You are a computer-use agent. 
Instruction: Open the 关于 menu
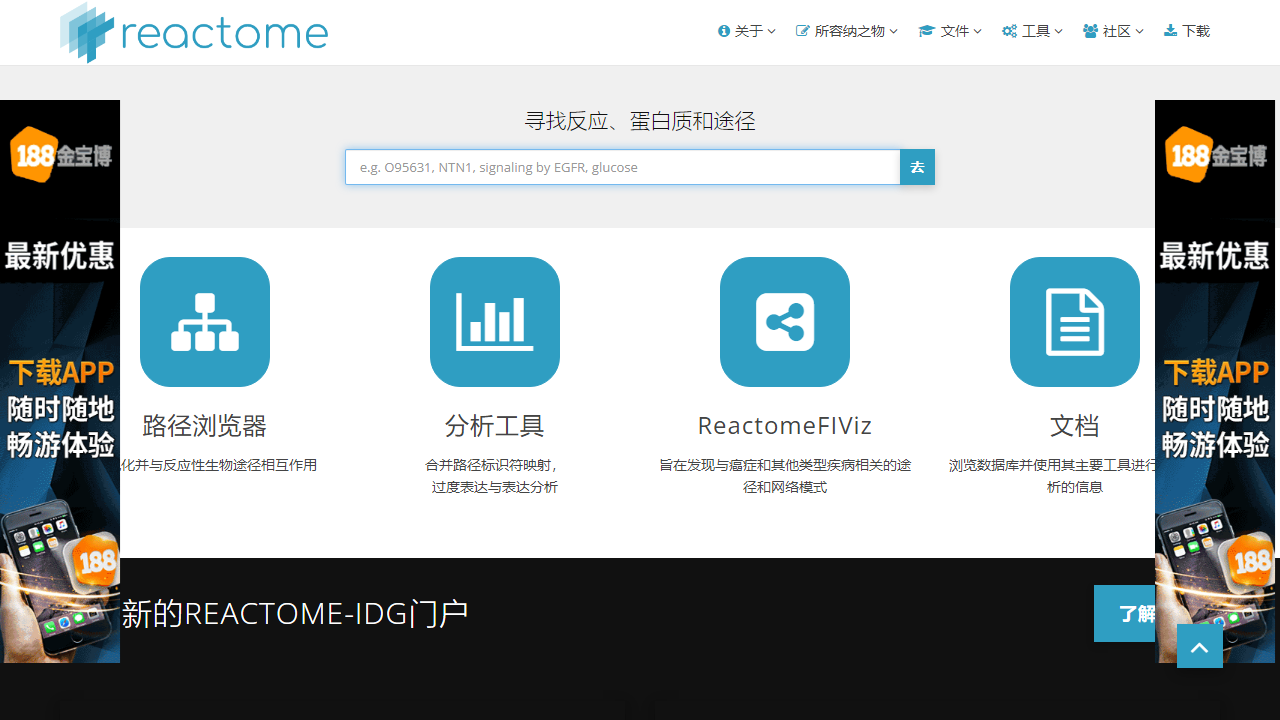pos(747,31)
